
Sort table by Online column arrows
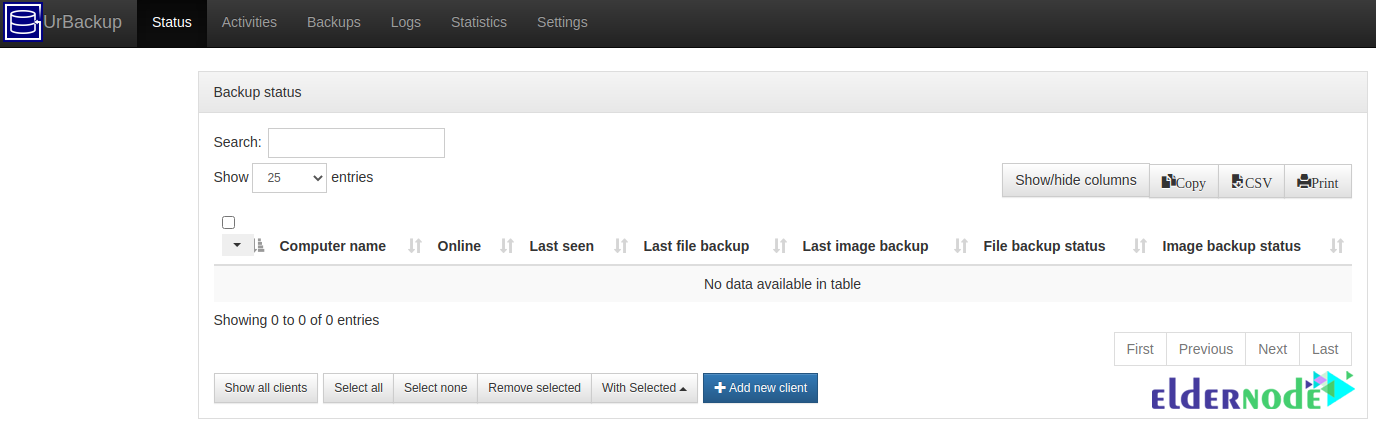pyautogui.click(x=507, y=246)
